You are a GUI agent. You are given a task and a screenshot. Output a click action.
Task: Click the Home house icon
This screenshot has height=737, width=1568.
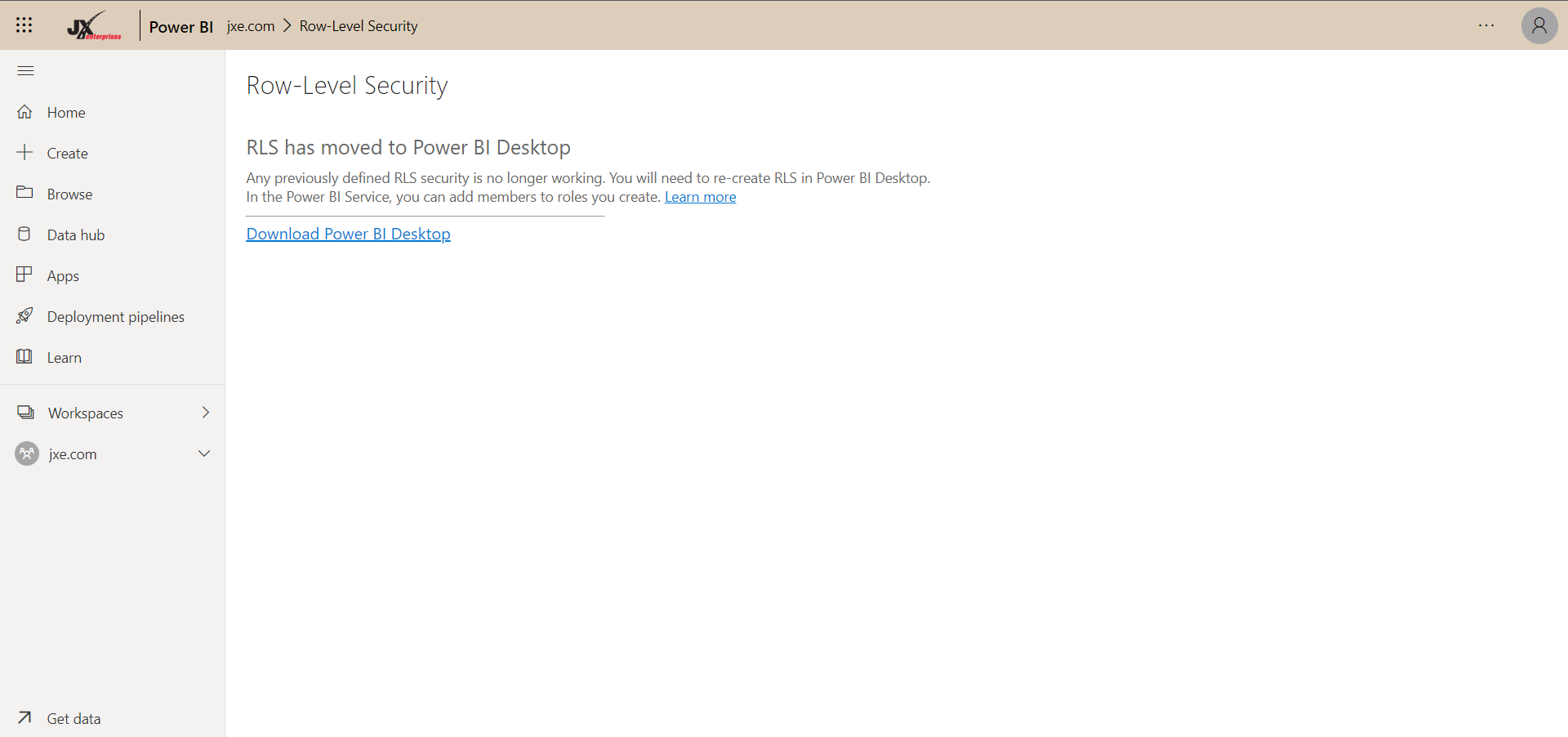coord(24,112)
